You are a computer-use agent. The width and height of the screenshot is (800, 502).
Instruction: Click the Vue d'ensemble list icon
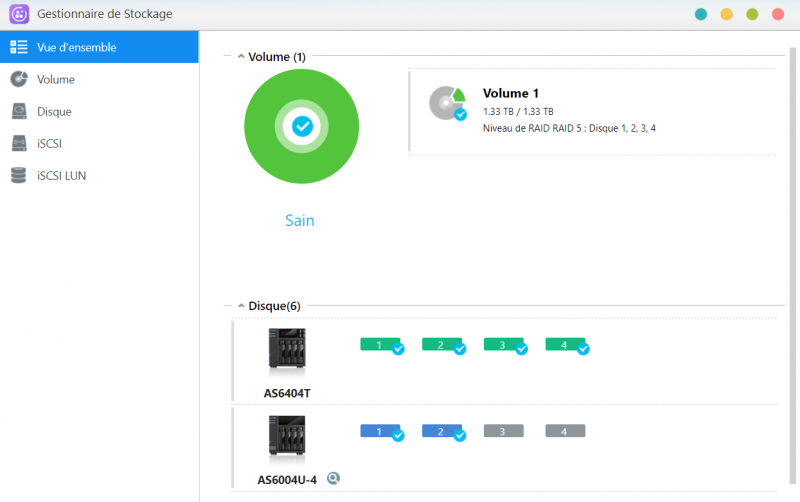point(19,47)
